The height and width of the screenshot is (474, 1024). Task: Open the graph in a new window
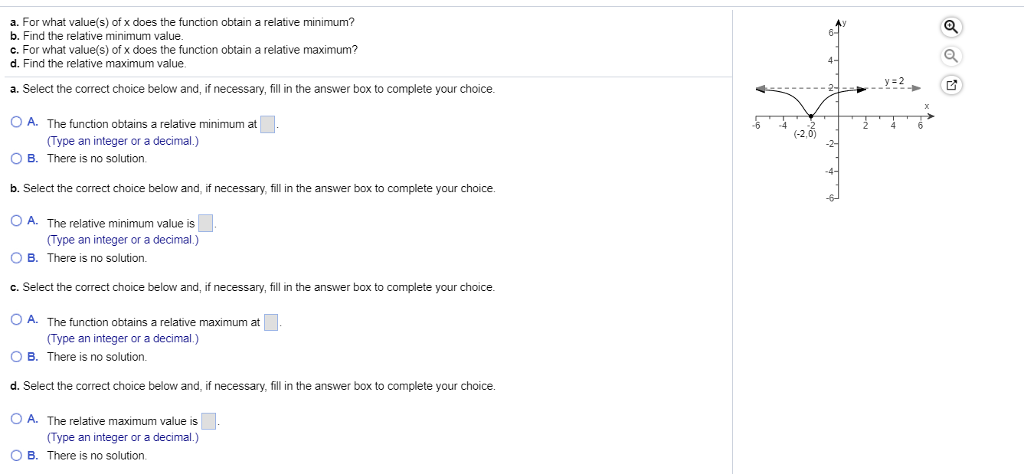(x=952, y=85)
